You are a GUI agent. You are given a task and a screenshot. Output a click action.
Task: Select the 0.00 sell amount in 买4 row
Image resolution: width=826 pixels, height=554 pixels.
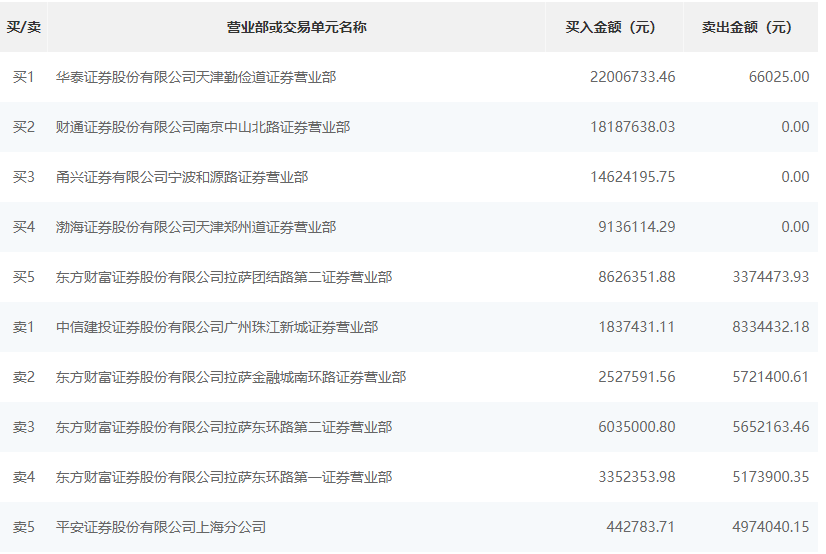click(795, 227)
